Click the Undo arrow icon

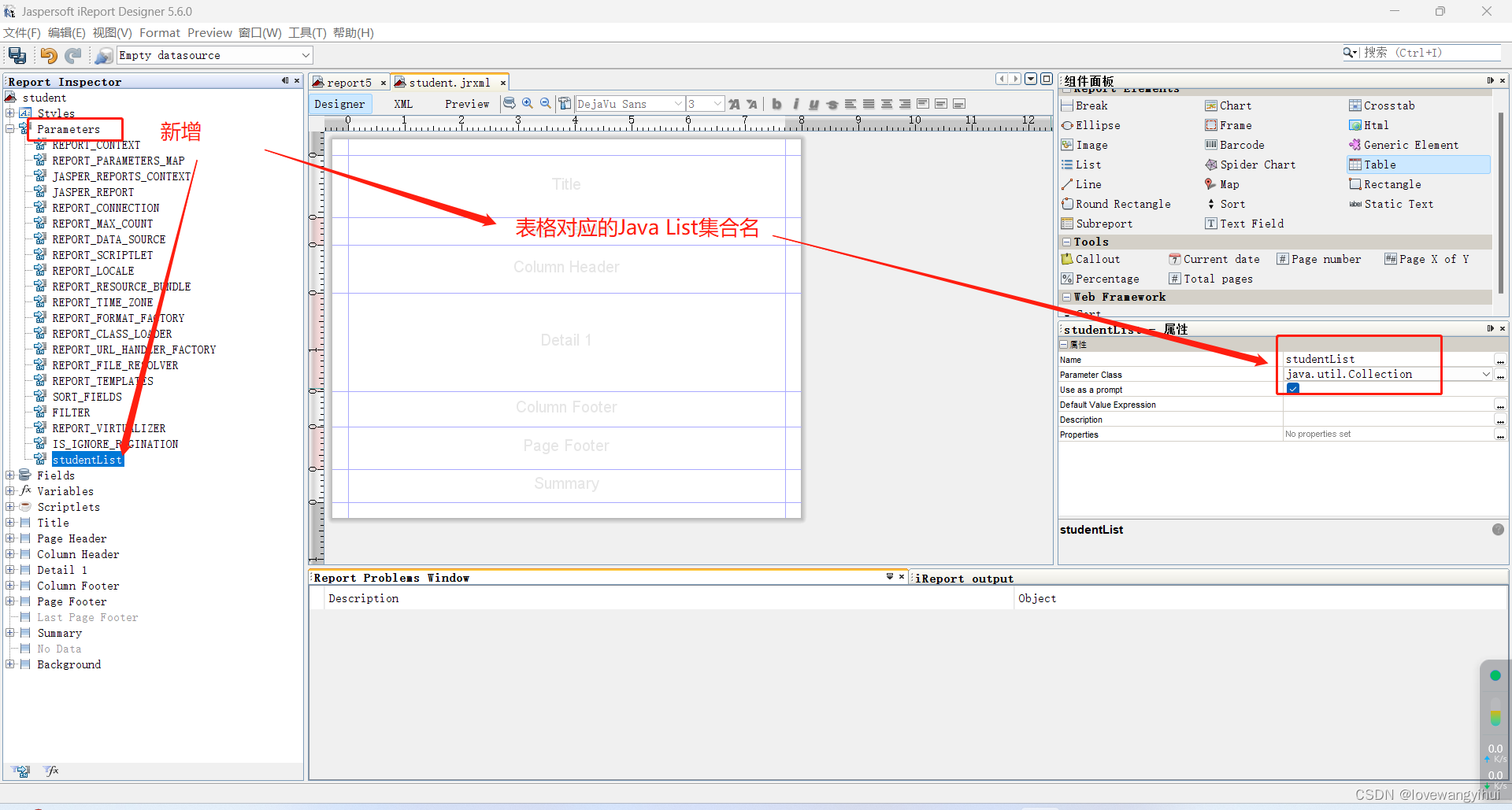point(49,55)
